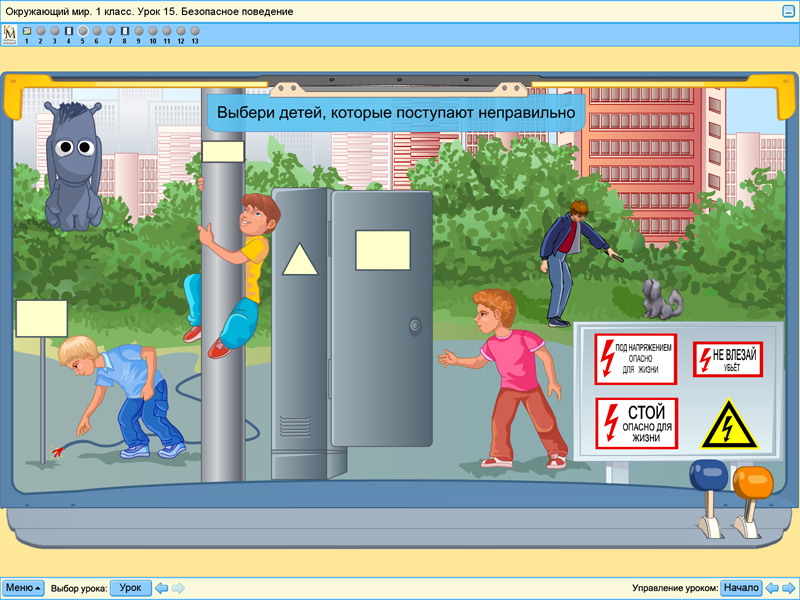The height and width of the screenshot is (600, 800).
Task: Go to slide 1 in the lesson strip
Action: pyautogui.click(x=27, y=31)
